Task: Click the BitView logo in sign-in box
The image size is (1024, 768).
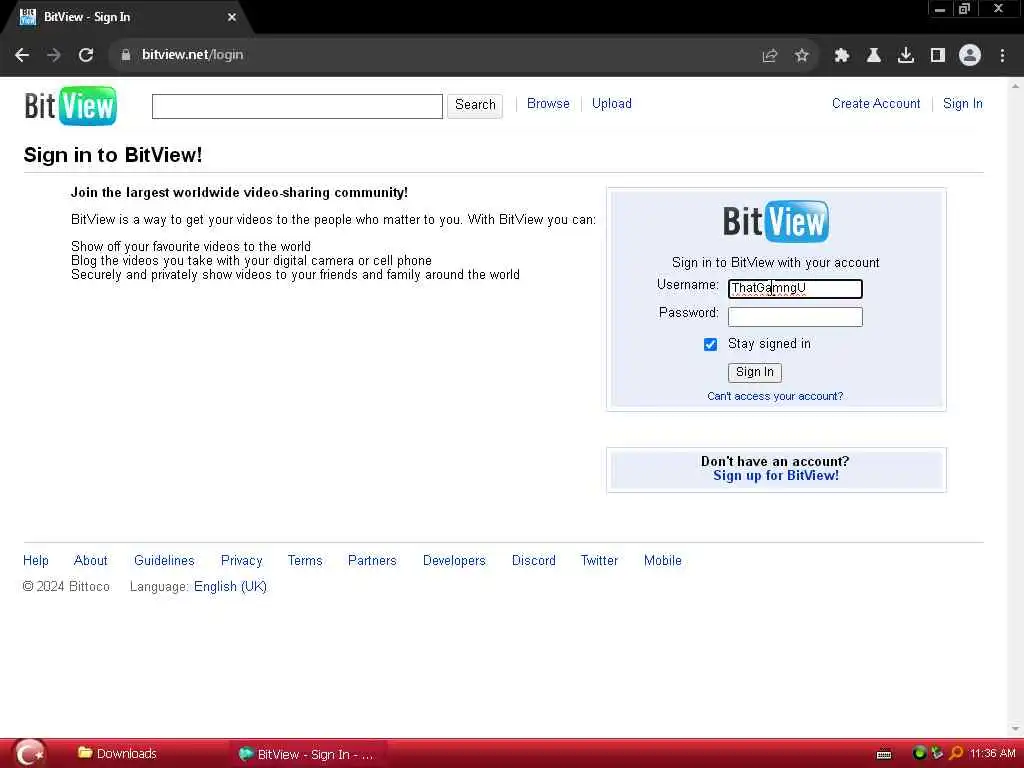Action: tap(775, 221)
